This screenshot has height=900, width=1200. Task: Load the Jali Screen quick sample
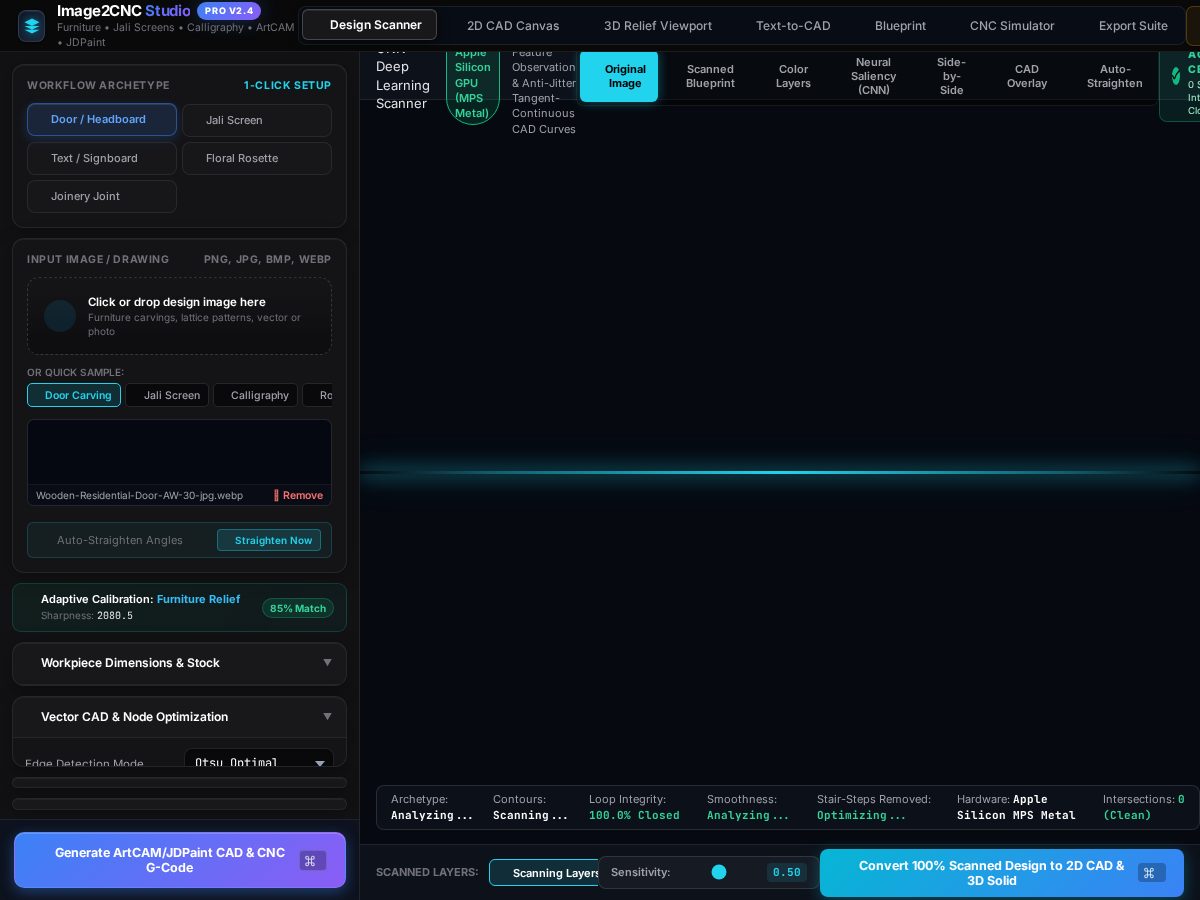tap(167, 395)
